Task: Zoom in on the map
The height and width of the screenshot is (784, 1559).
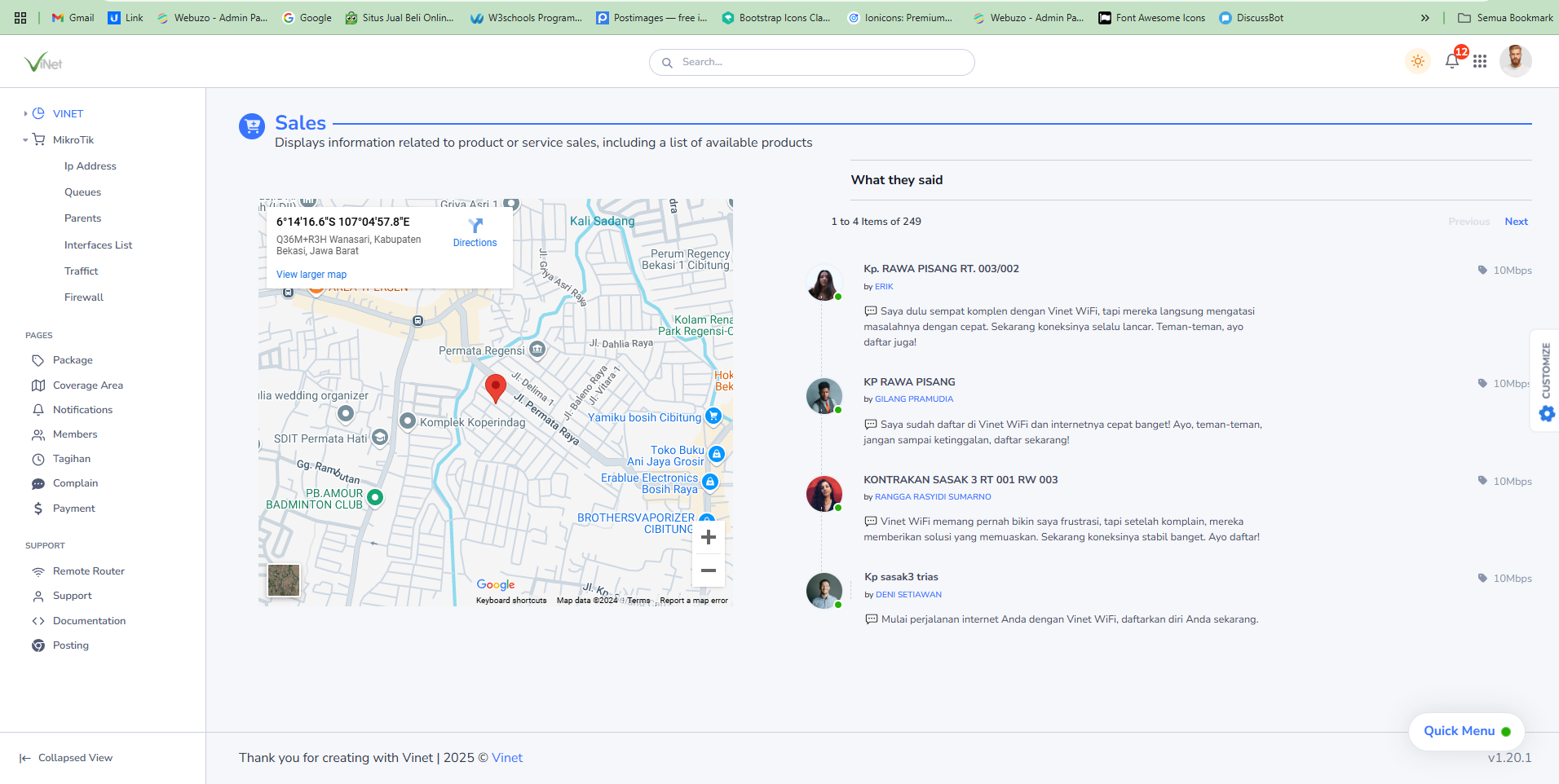Action: click(x=709, y=537)
